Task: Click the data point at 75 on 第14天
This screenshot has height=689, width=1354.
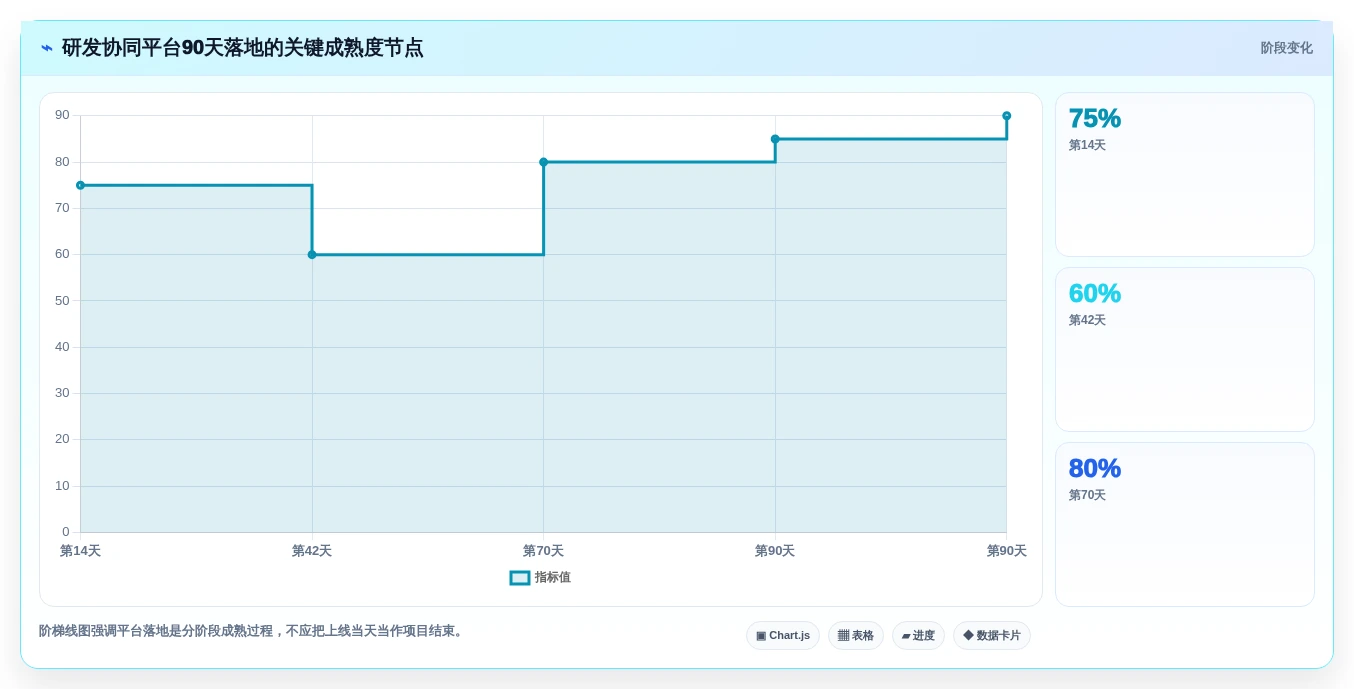Action: pos(81,185)
